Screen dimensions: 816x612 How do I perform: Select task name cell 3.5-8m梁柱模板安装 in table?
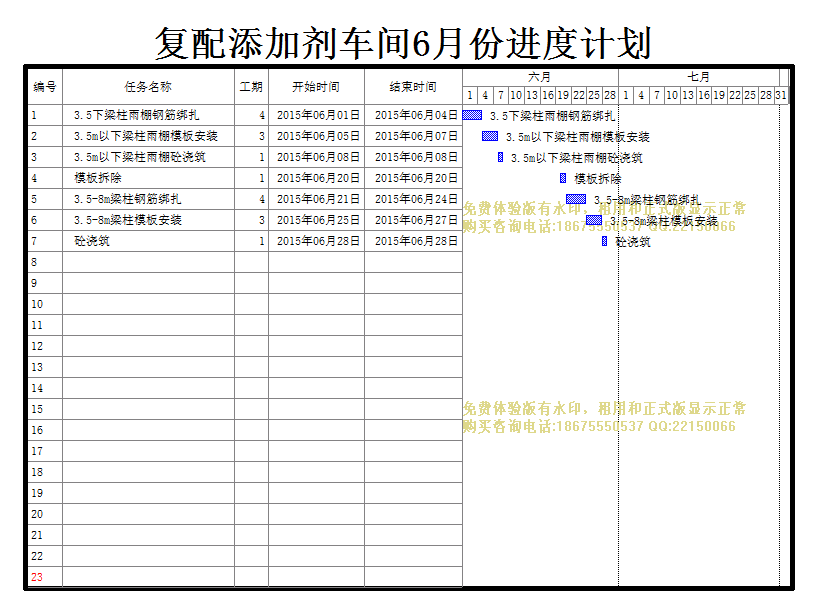(x=148, y=220)
